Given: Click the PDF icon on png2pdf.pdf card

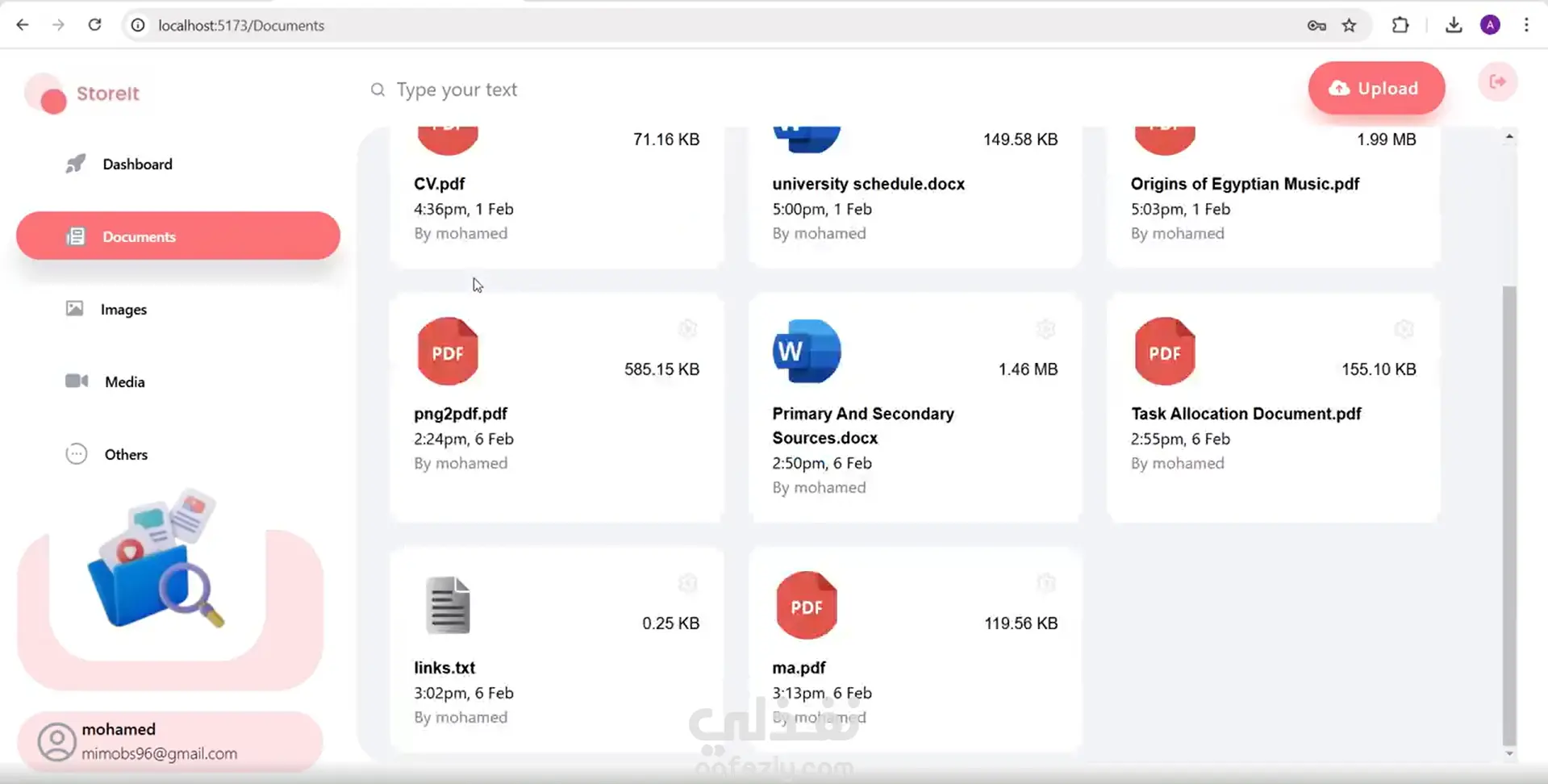Looking at the screenshot, I should point(448,352).
